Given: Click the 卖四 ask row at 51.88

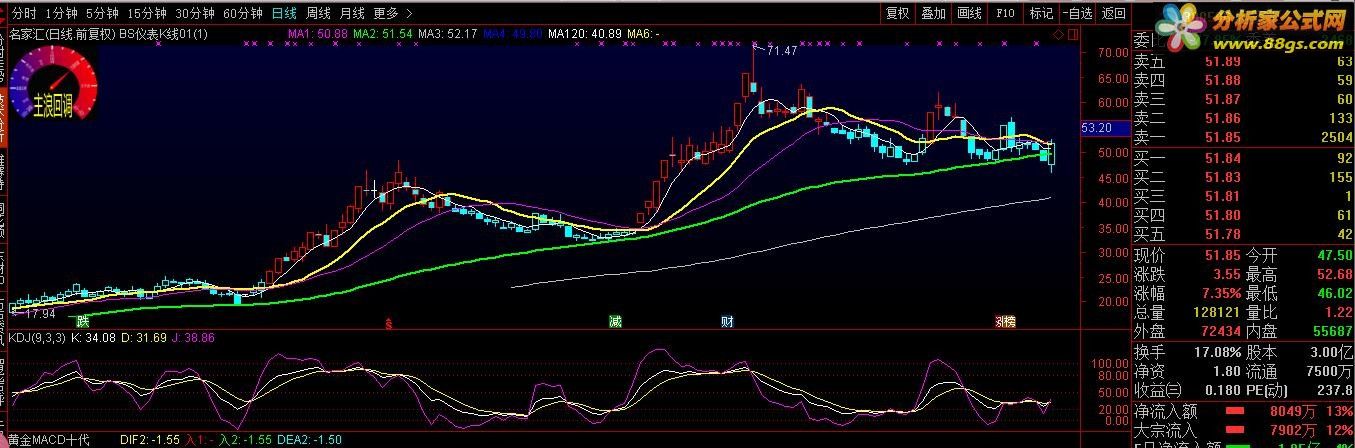Looking at the screenshot, I should [x=1243, y=80].
